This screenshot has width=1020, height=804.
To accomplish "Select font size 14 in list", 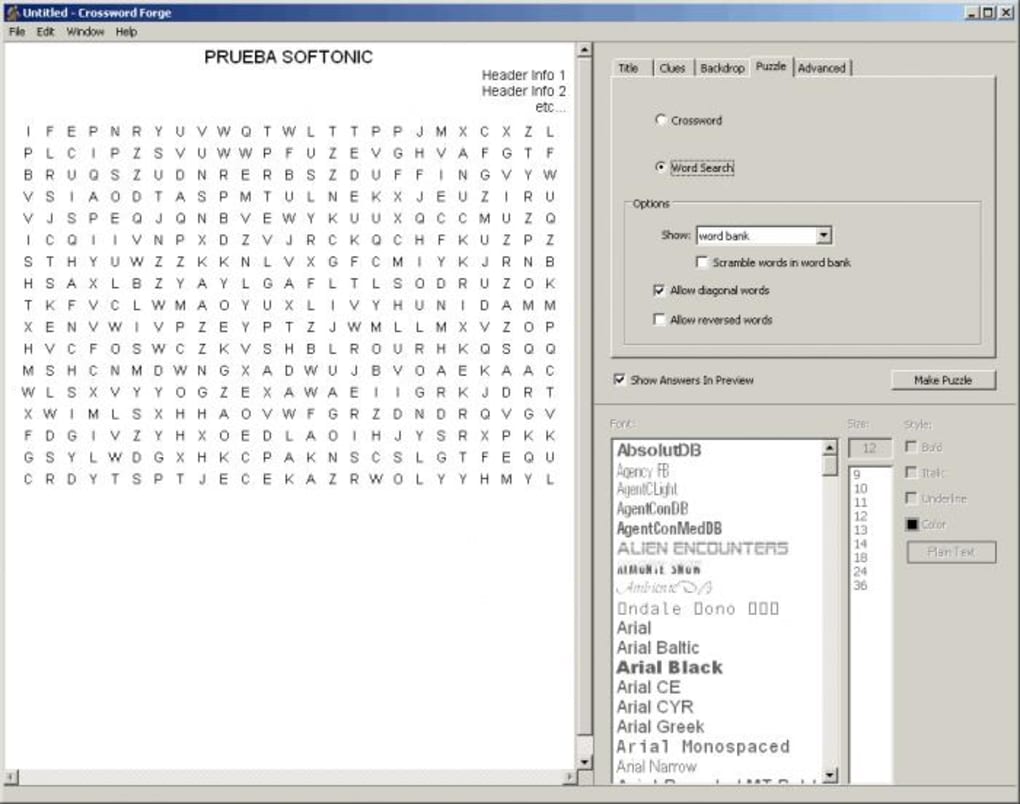I will point(860,544).
